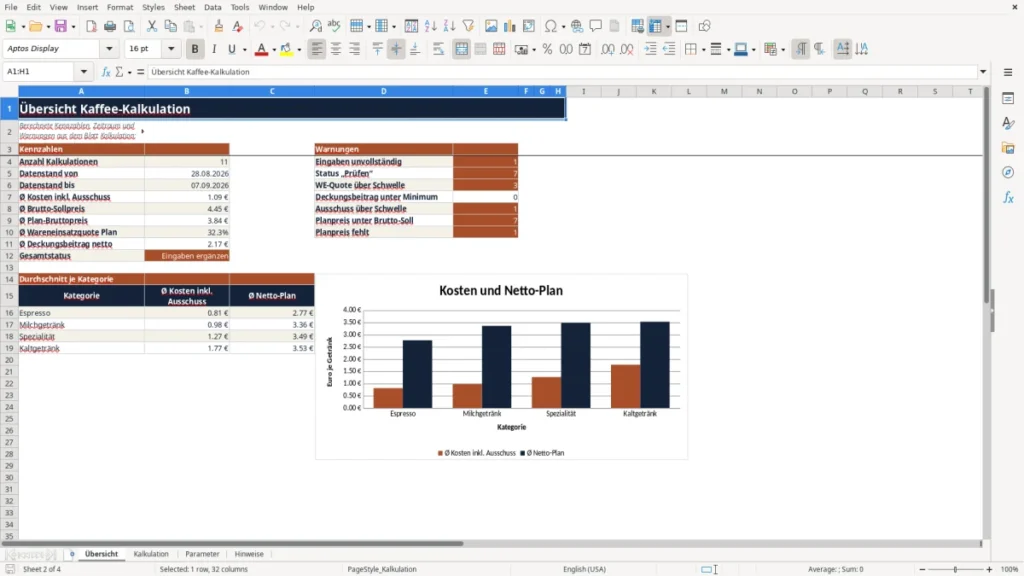Screen dimensions: 1024x576
Task: Select the column D header
Action: pyautogui.click(x=383, y=91)
